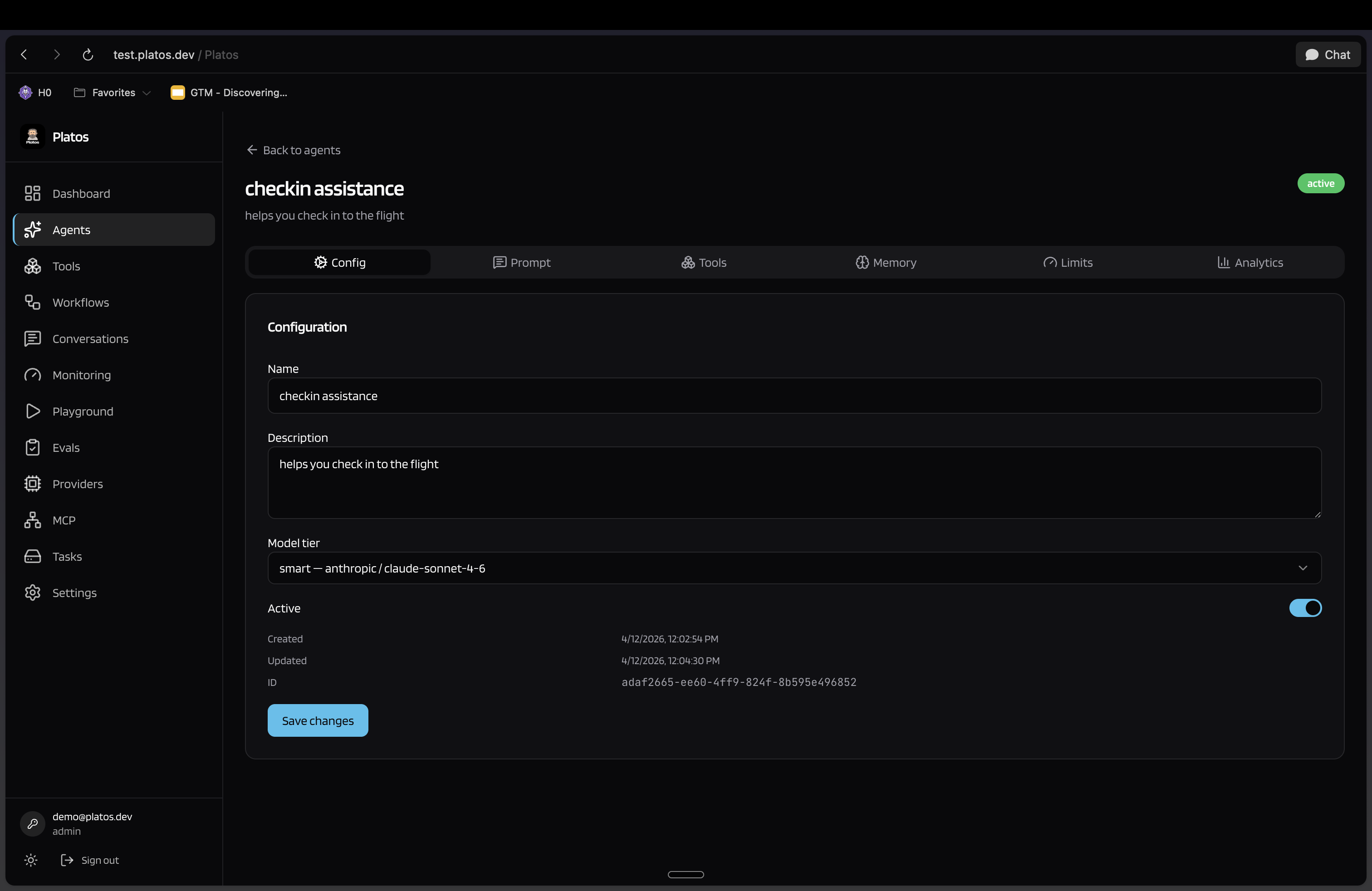Open the MCP section
This screenshot has height=891, width=1372.
64,519
